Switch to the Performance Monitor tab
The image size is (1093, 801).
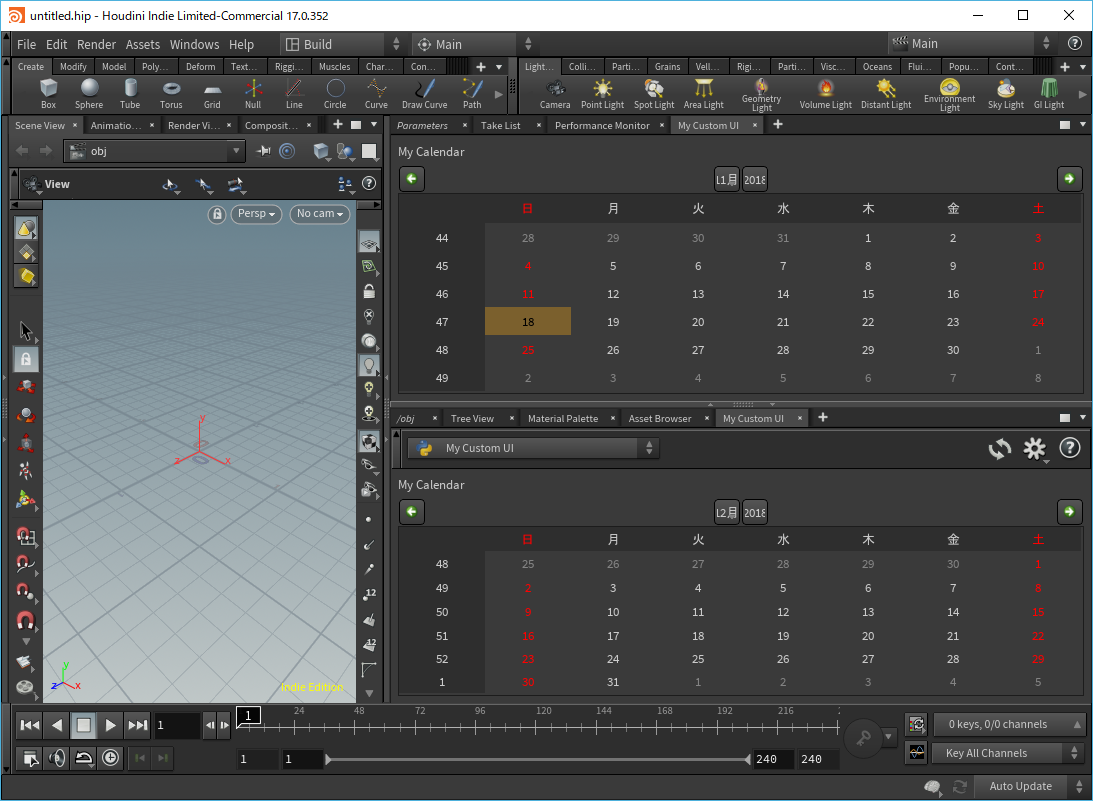[601, 125]
